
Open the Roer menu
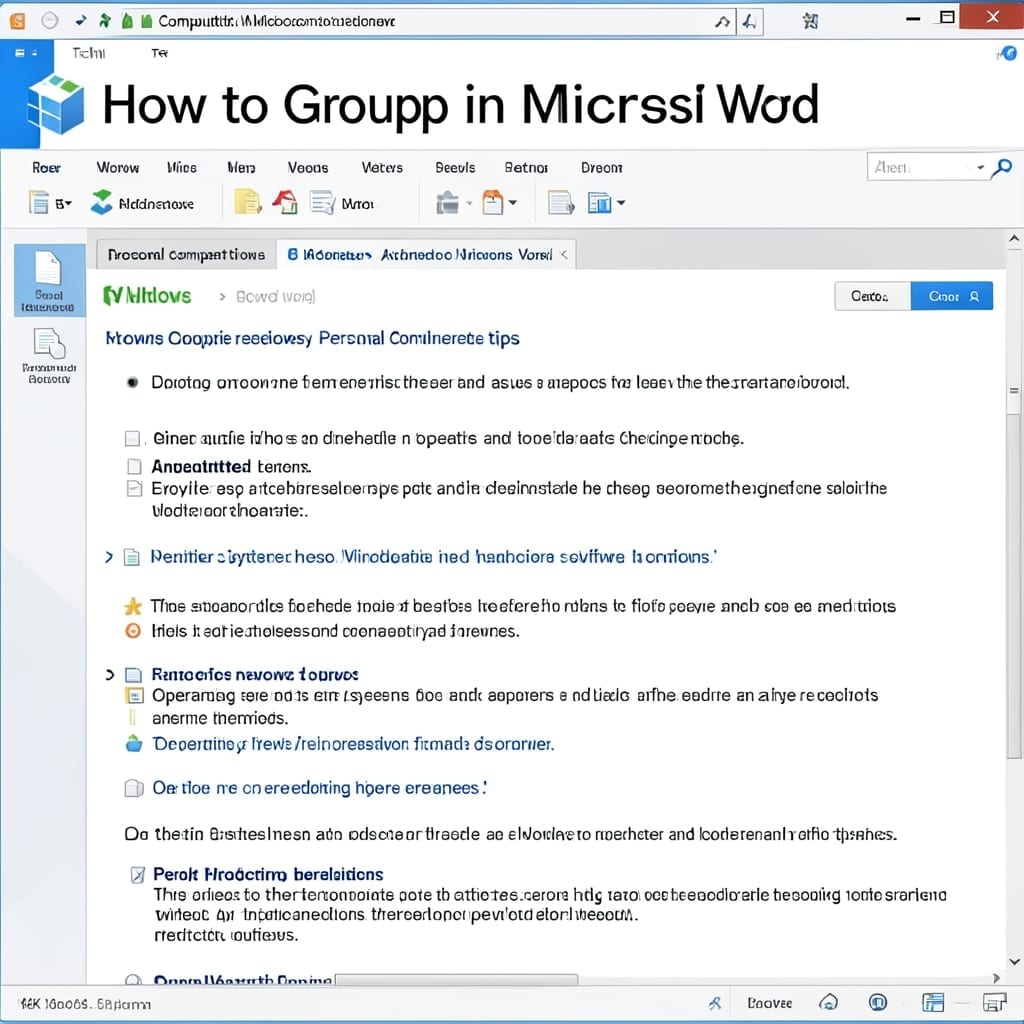[46, 168]
